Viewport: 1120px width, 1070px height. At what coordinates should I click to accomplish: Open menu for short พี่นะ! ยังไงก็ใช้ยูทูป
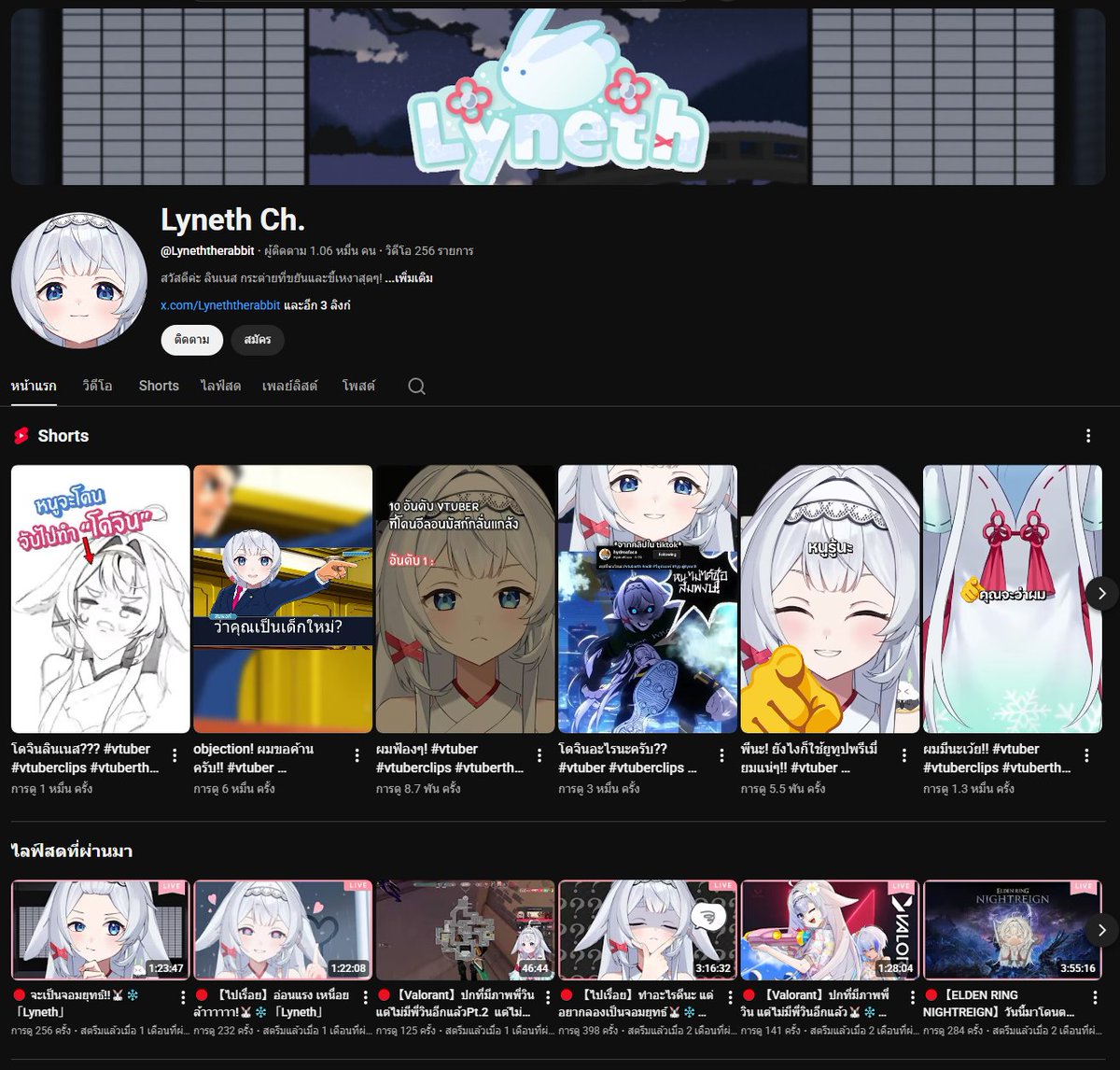click(904, 755)
